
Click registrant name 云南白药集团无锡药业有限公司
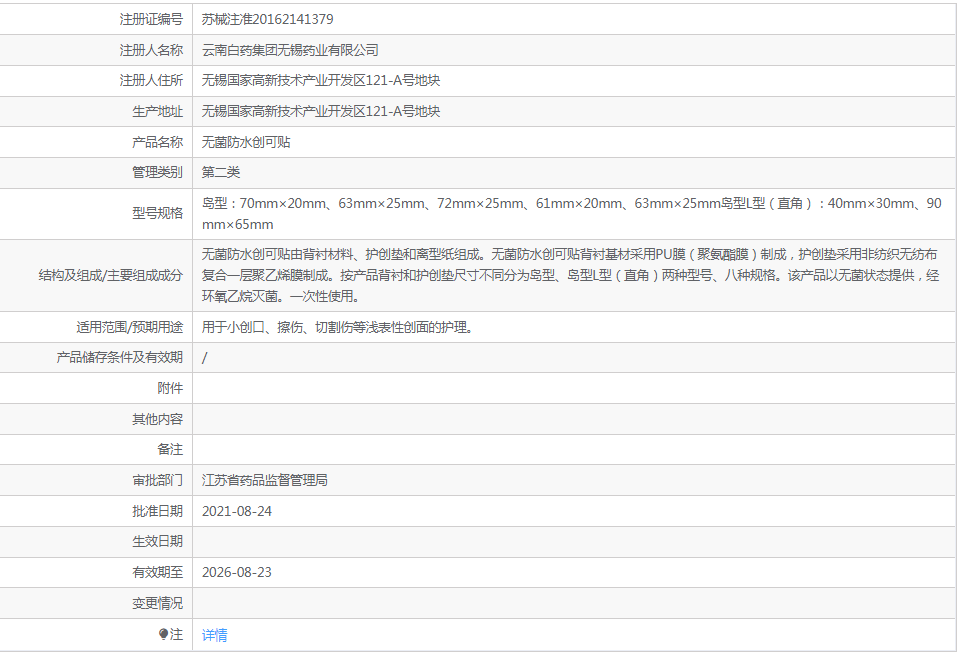[290, 50]
